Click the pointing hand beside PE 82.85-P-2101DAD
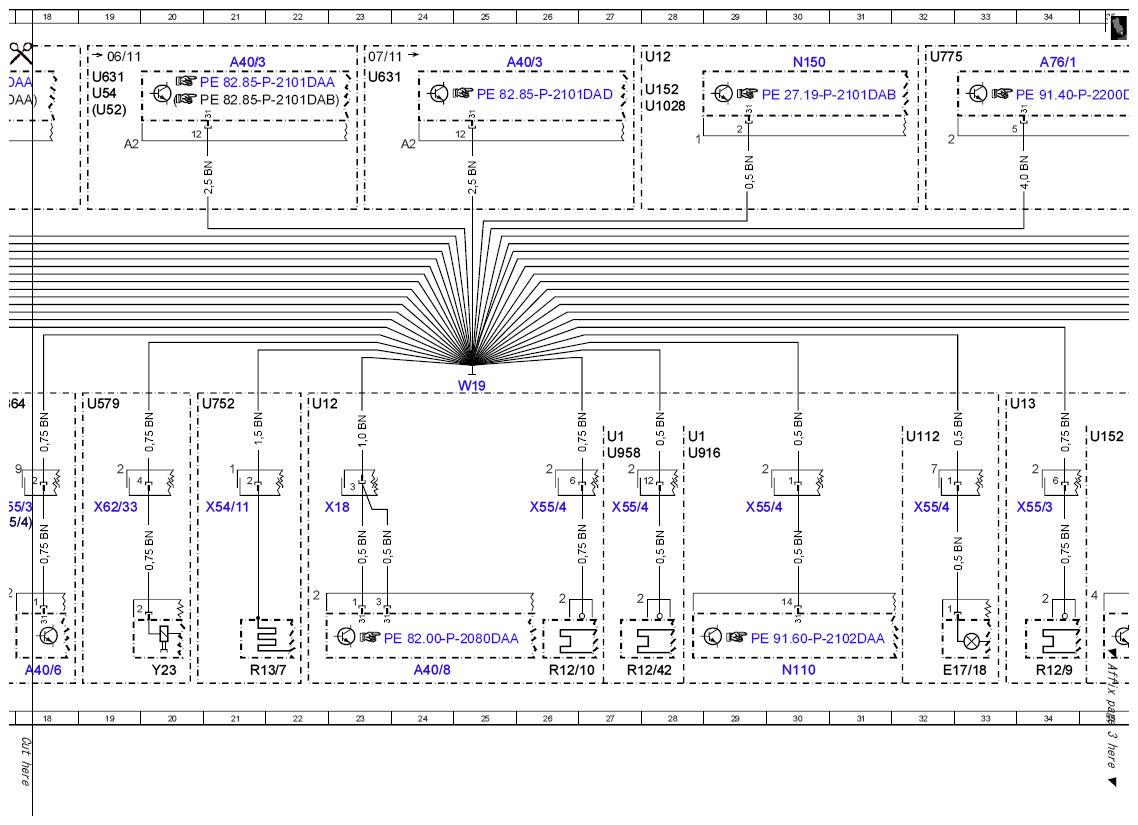The height and width of the screenshot is (825, 1138). [x=463, y=94]
